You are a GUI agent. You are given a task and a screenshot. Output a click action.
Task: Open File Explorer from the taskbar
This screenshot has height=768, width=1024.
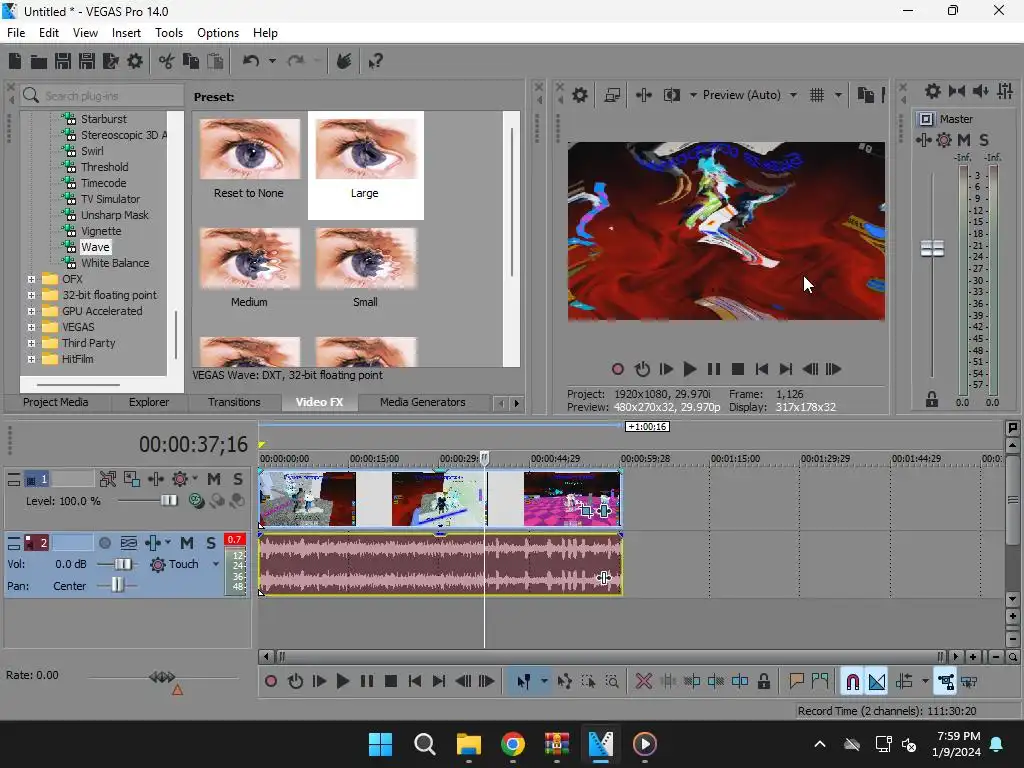pyautogui.click(x=468, y=744)
